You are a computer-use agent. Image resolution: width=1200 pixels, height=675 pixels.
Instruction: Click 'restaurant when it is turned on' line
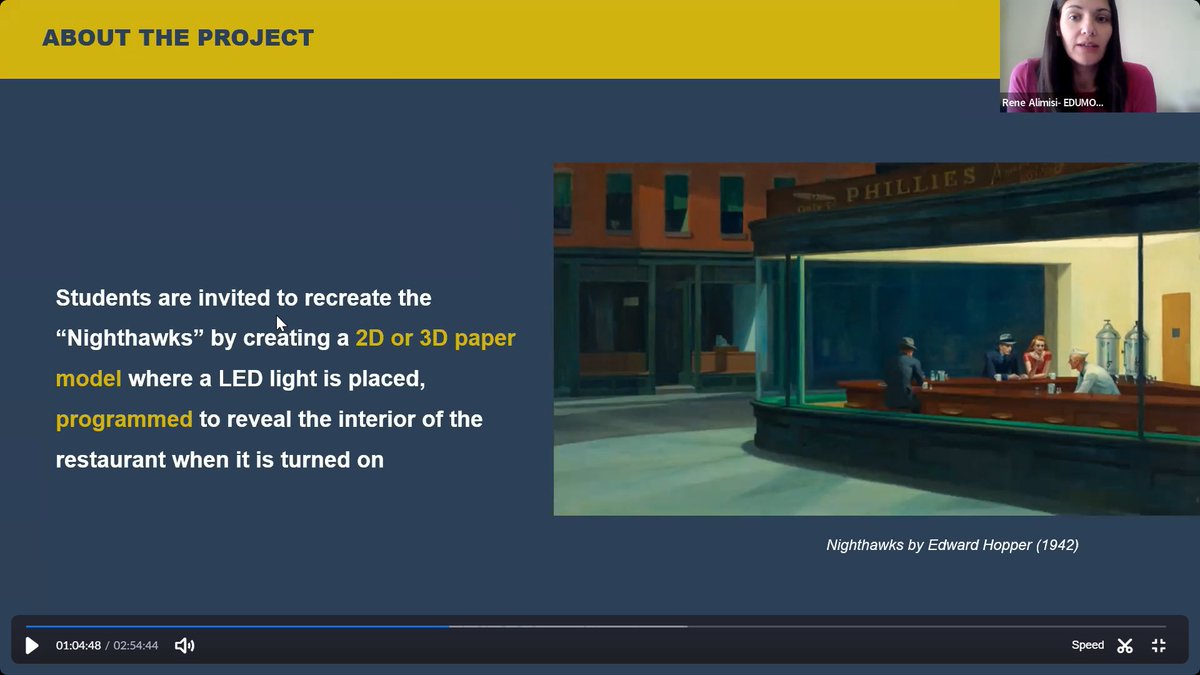click(x=220, y=461)
